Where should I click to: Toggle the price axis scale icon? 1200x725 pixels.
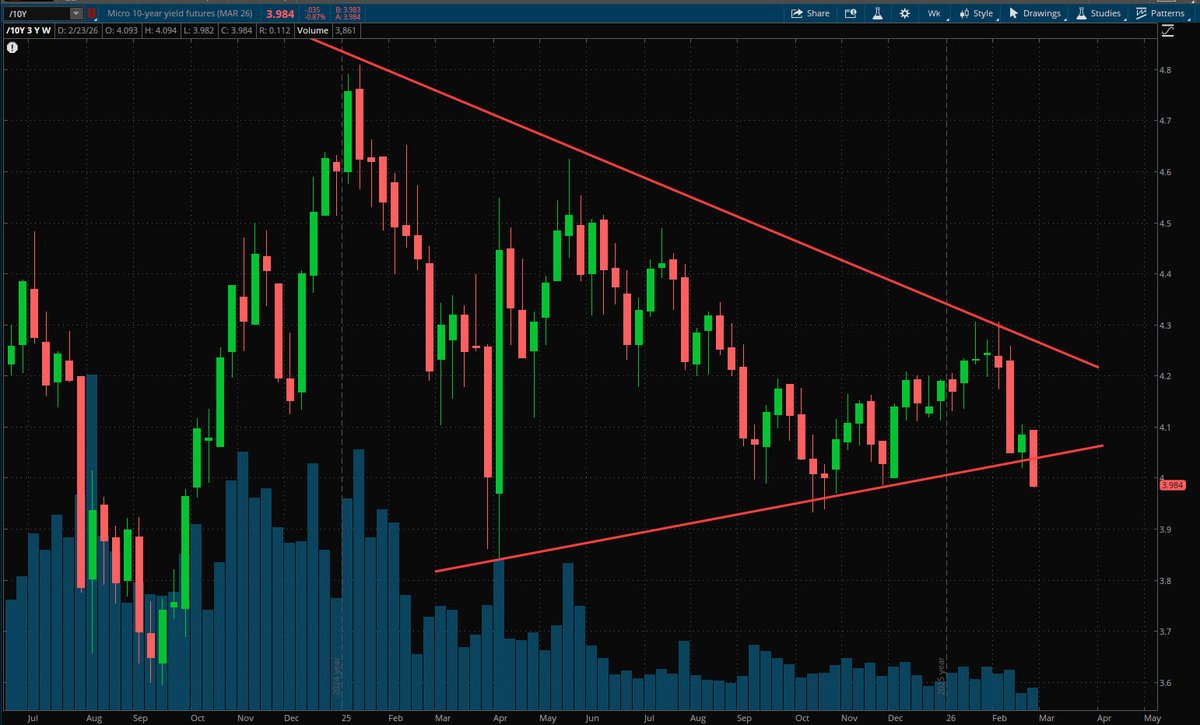click(1169, 31)
